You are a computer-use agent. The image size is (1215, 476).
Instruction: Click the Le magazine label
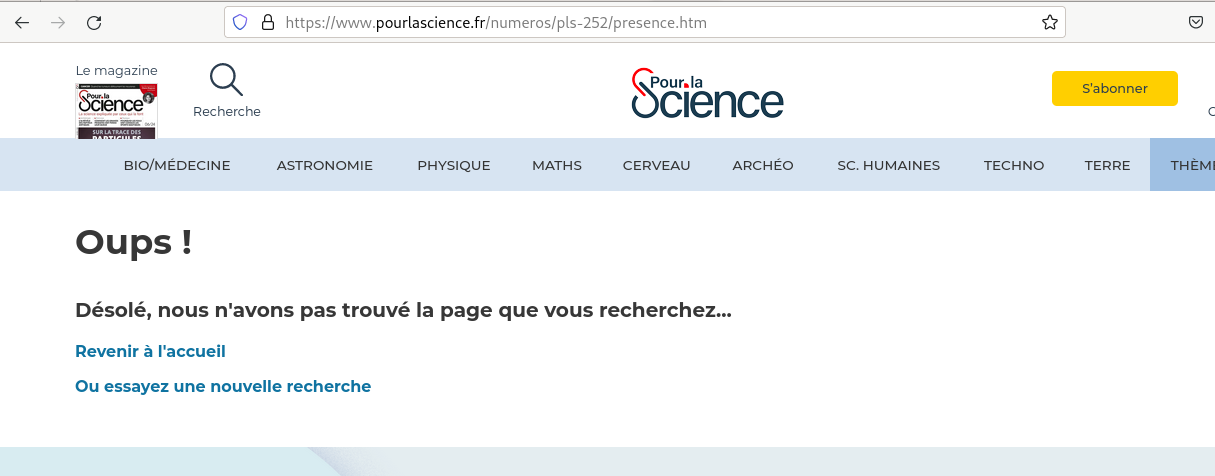pos(117,71)
